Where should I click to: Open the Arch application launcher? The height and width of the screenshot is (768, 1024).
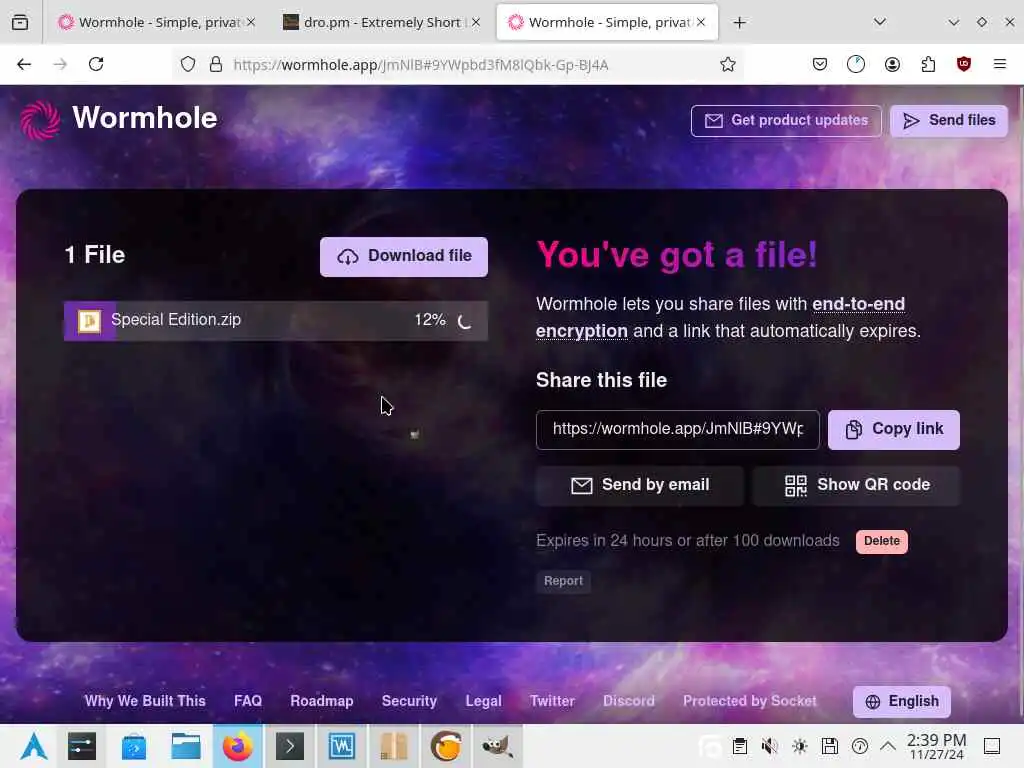click(x=34, y=746)
